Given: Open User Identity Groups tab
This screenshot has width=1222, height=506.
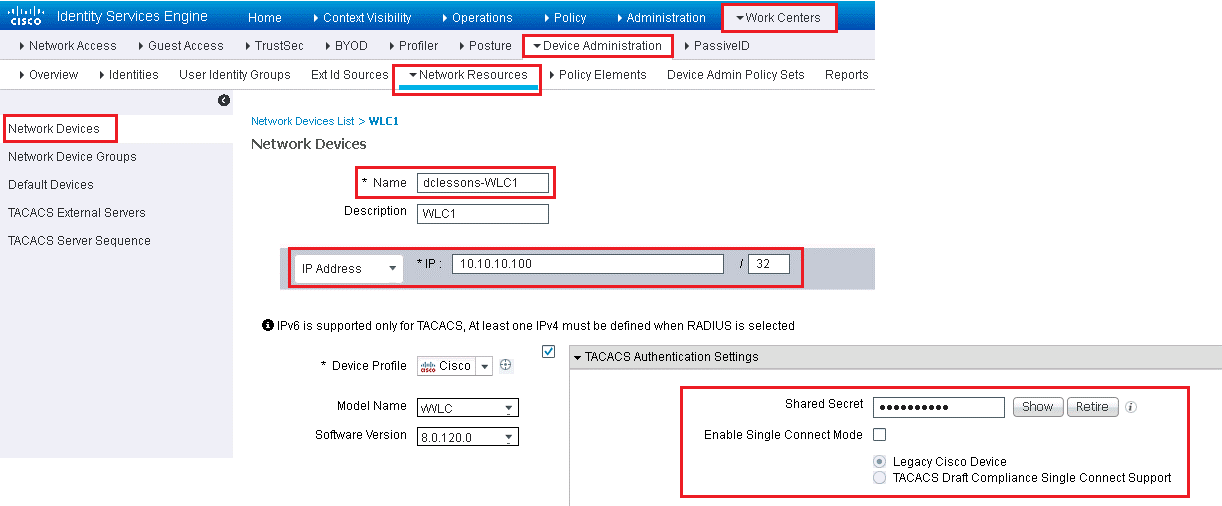Looking at the screenshot, I should pyautogui.click(x=235, y=75).
